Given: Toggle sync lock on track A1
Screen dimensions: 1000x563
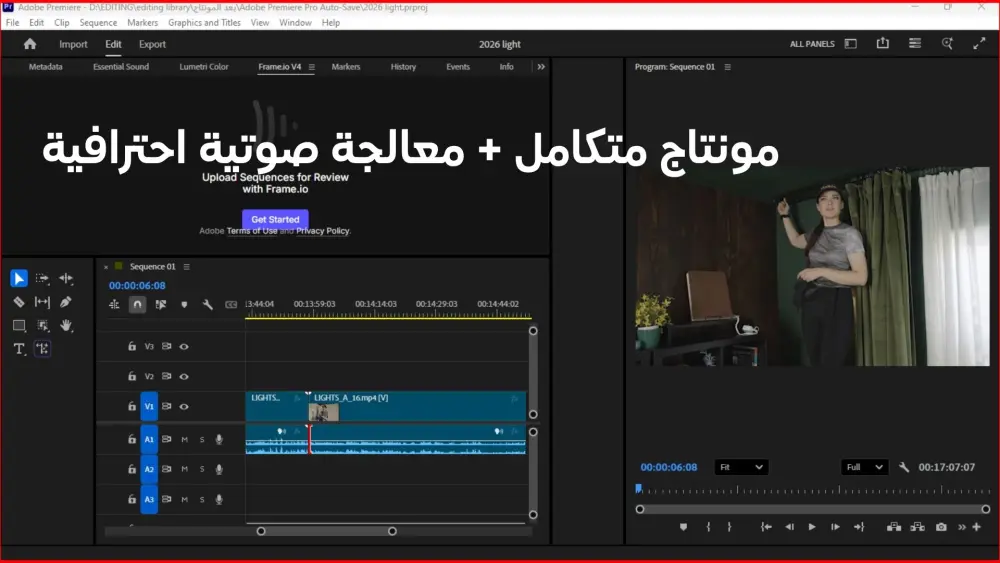Looking at the screenshot, I should point(166,439).
